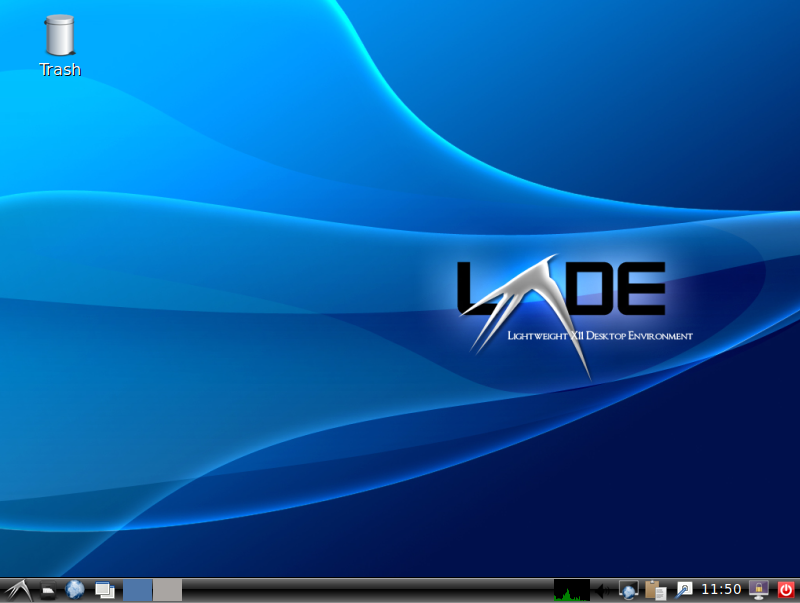Open the clipboard manager tray icon

coord(656,590)
